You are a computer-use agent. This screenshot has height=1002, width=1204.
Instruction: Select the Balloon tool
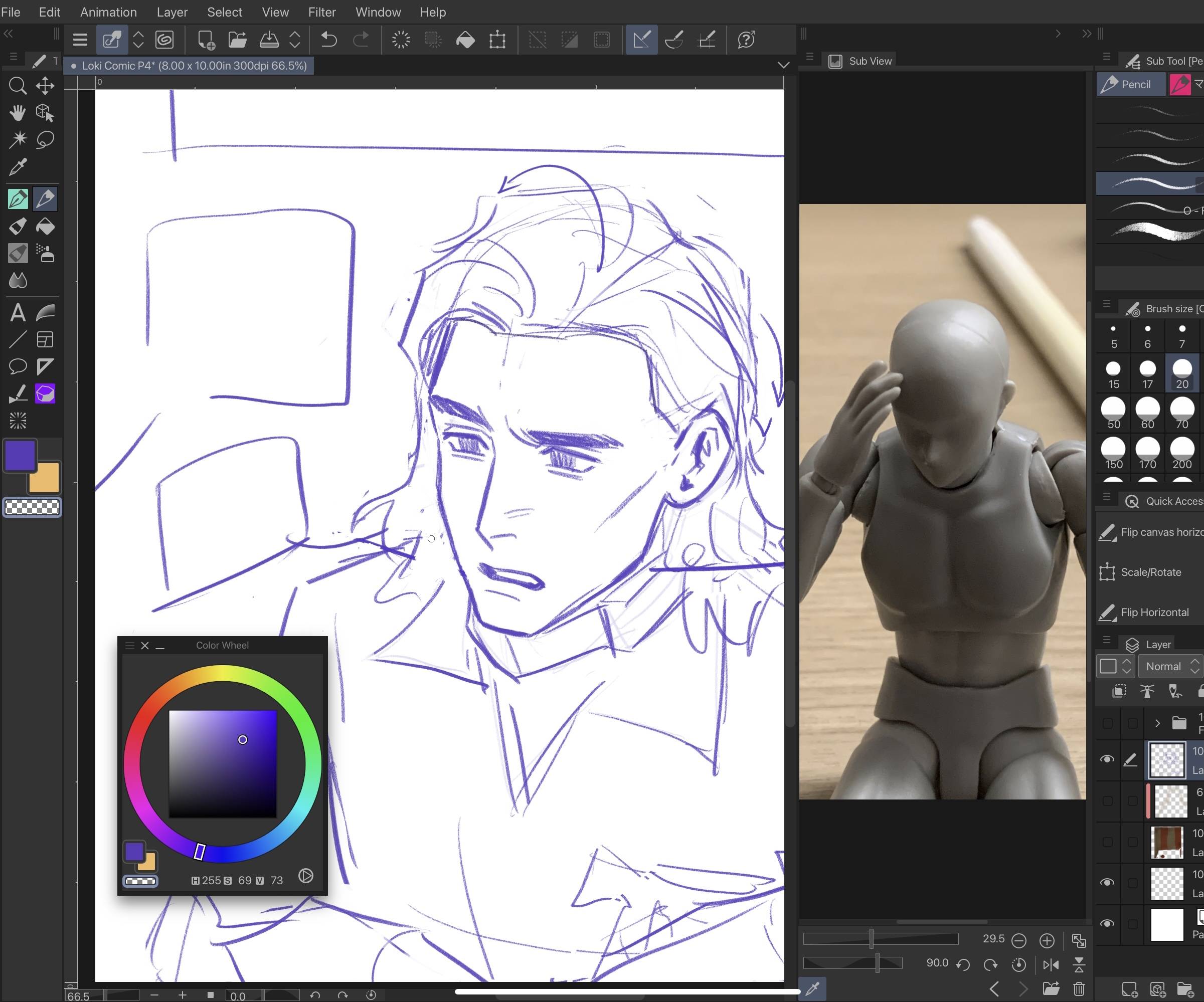(18, 367)
